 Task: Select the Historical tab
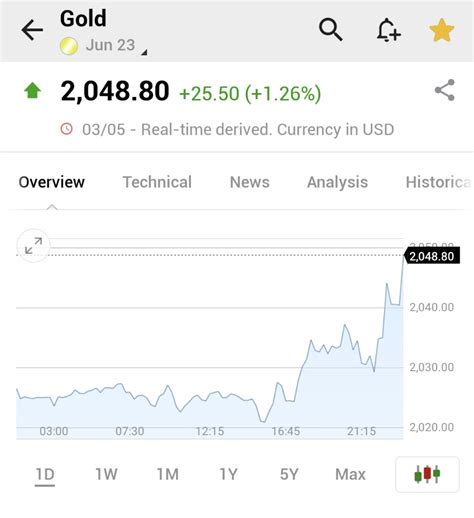tap(439, 182)
